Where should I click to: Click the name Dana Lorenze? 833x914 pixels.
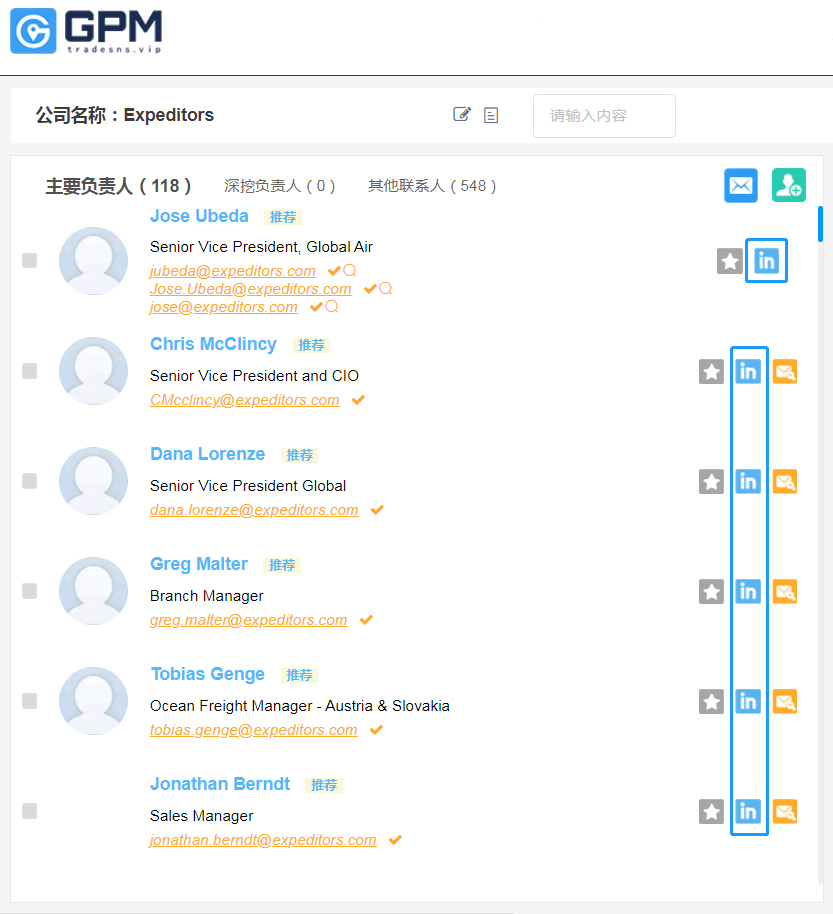[208, 454]
